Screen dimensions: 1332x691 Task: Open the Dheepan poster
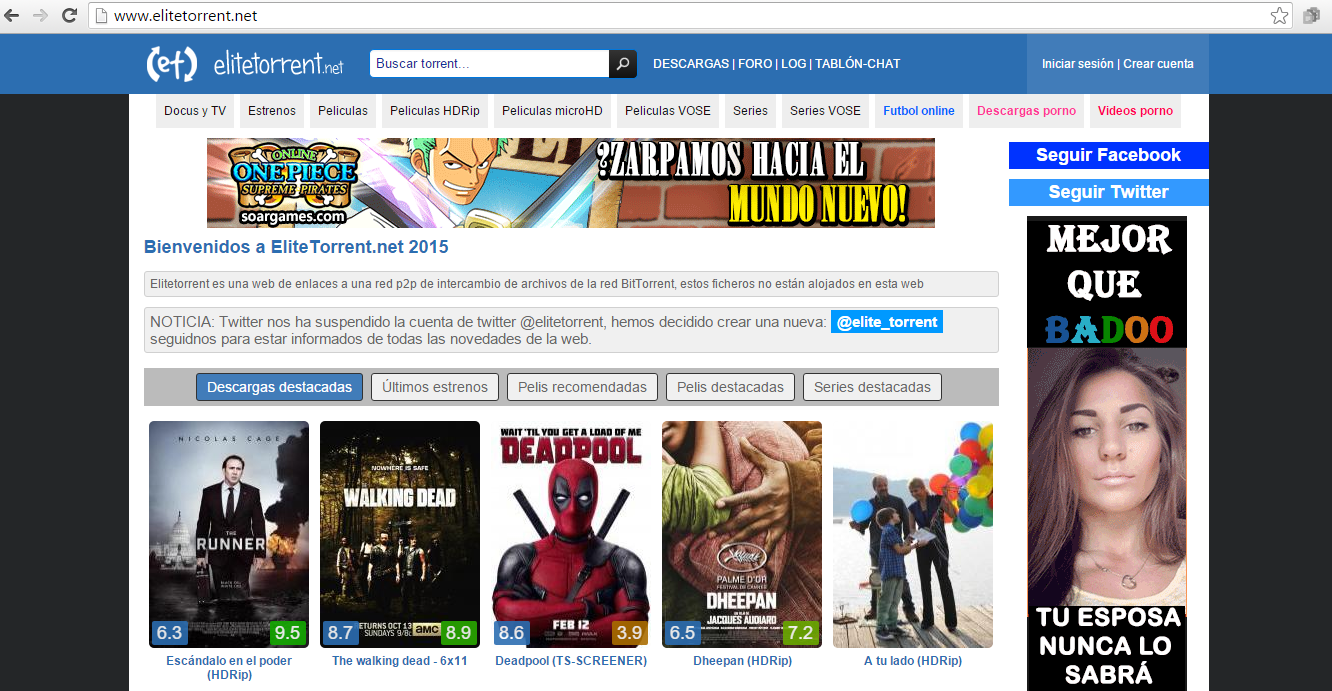click(742, 534)
